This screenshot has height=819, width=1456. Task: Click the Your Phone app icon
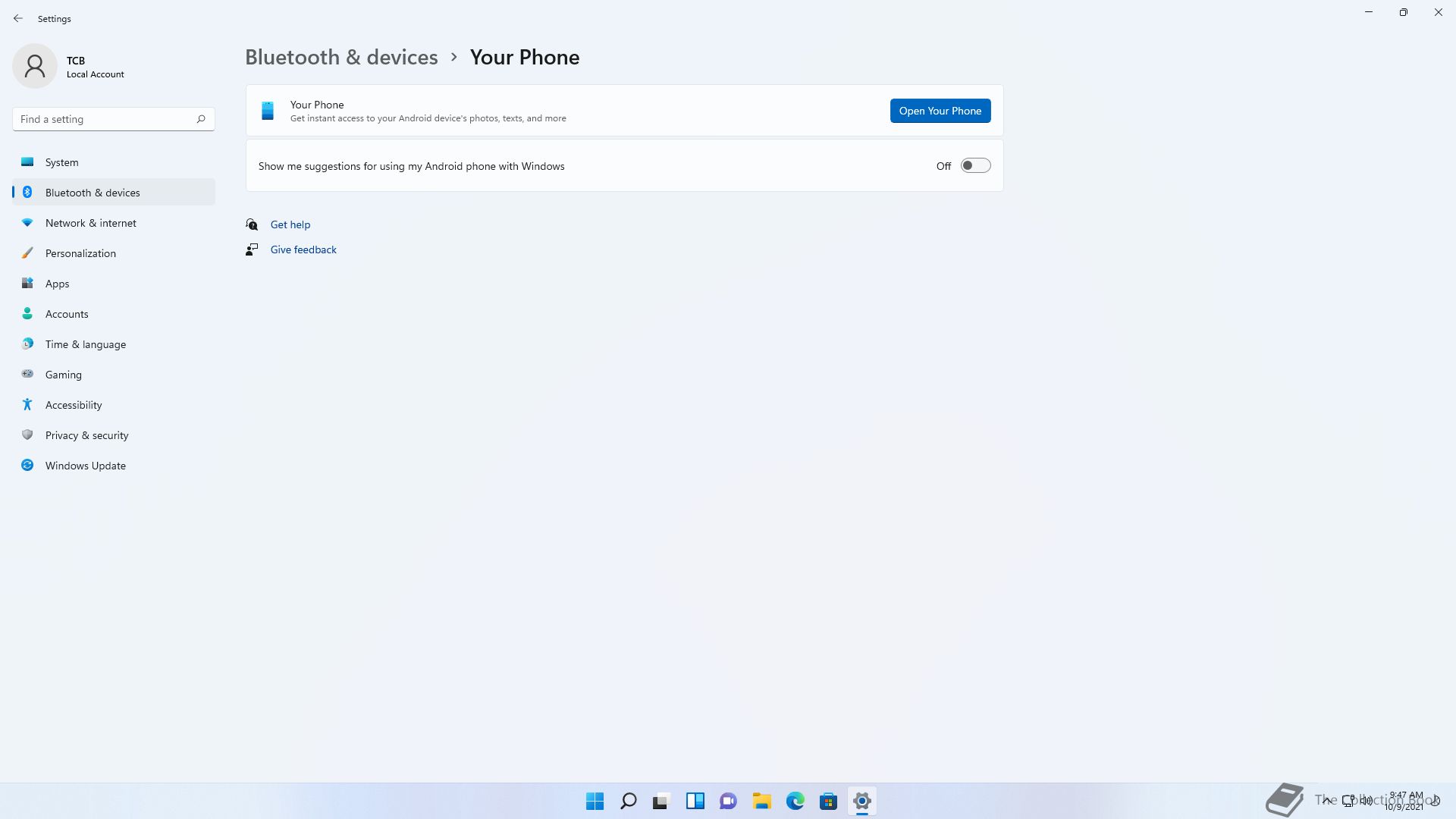(x=268, y=111)
